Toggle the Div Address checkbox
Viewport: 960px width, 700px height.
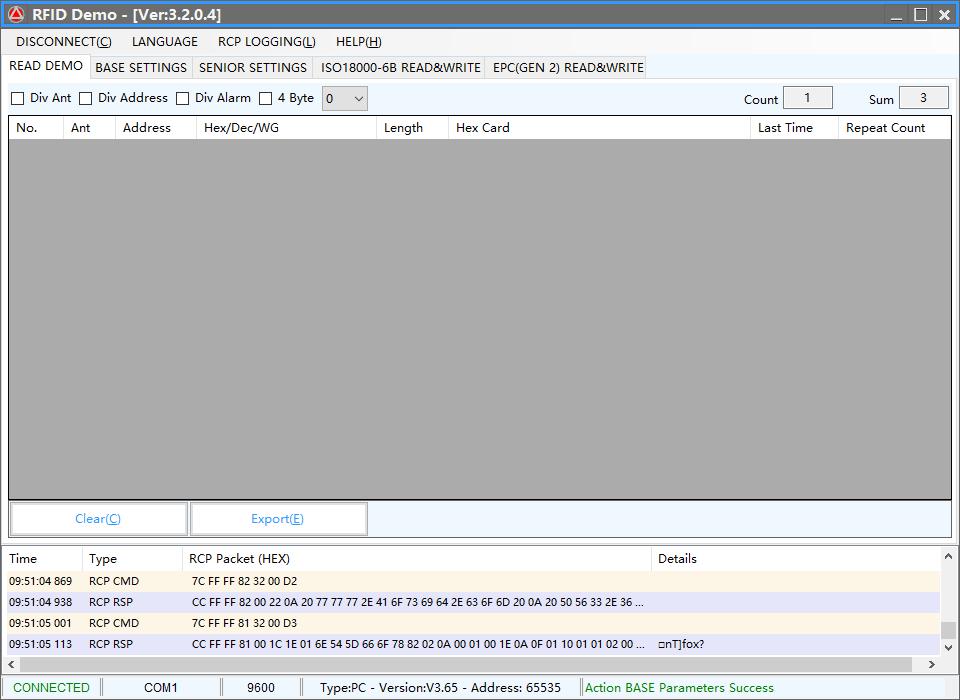coord(86,98)
